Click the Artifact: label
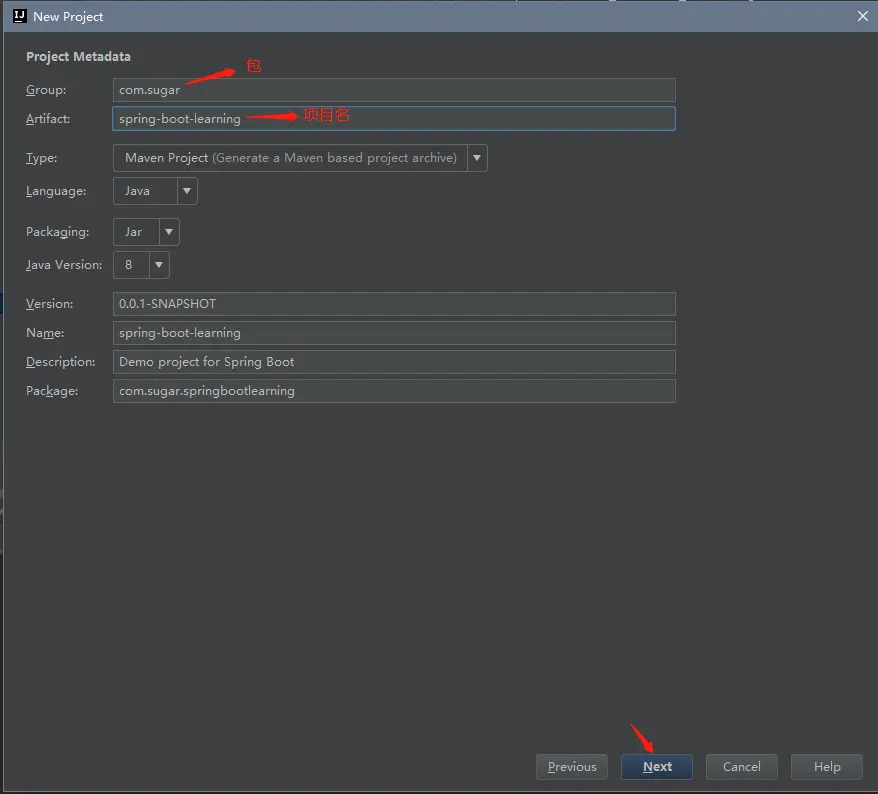878x794 pixels. coord(48,119)
